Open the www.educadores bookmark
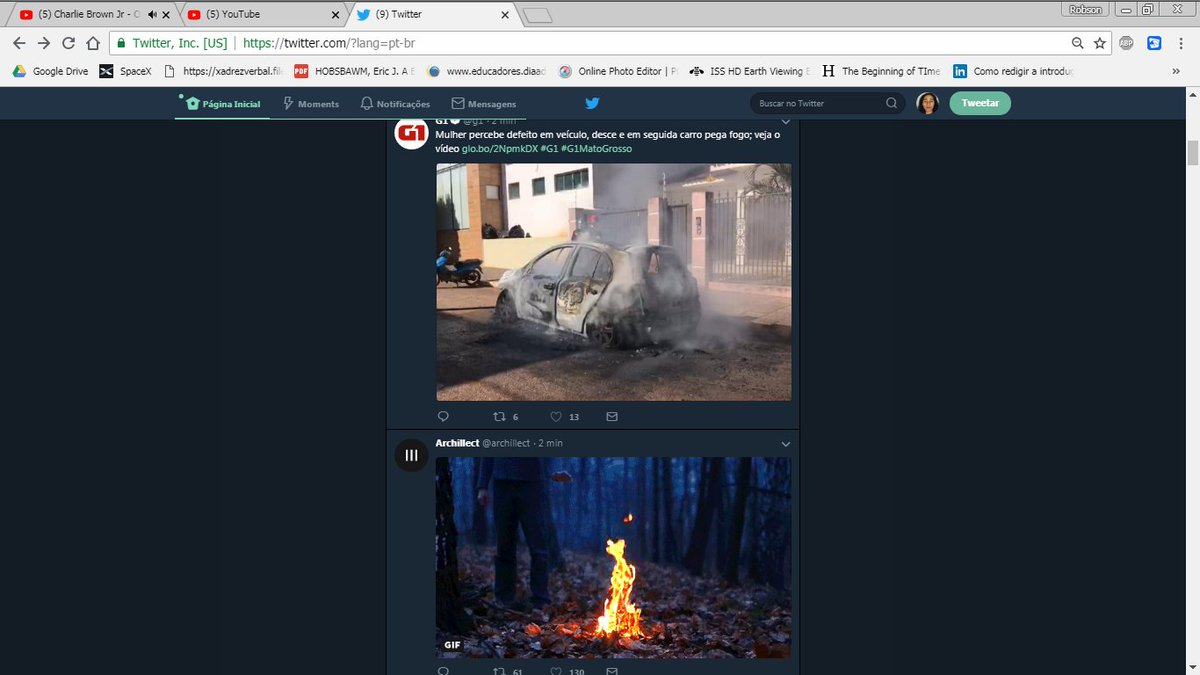This screenshot has width=1200, height=675. click(488, 71)
